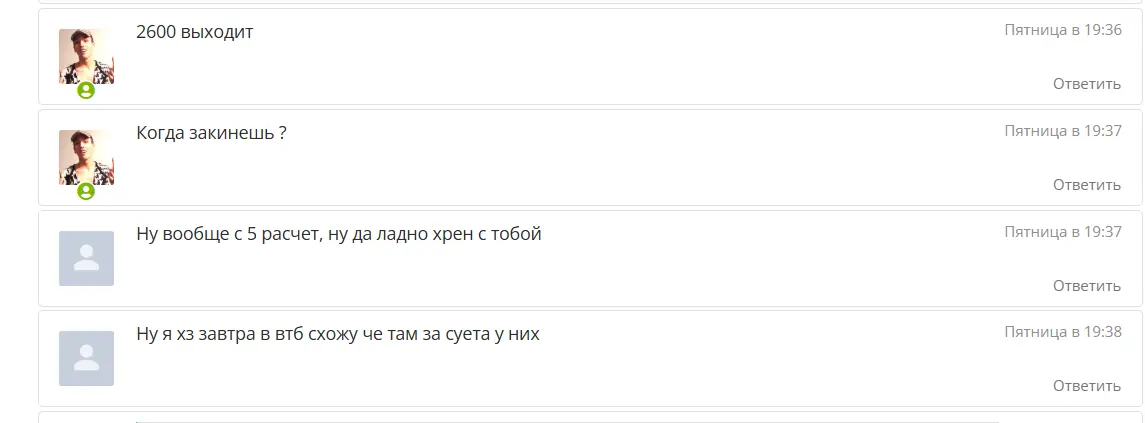
Task: Click the green online badge under the first avatar
Action: click(86, 91)
